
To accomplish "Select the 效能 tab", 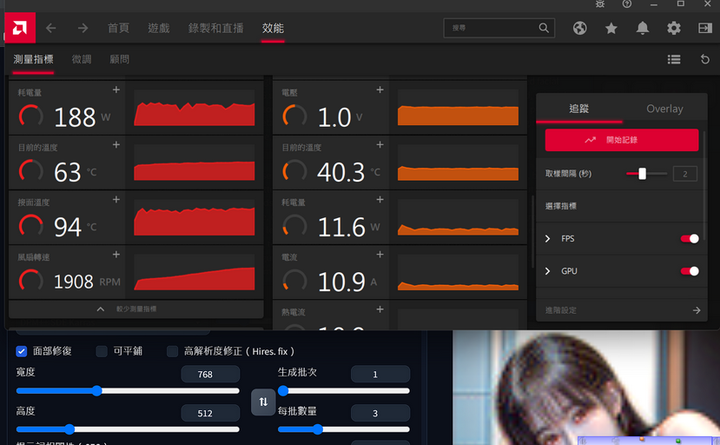I will 273,28.
